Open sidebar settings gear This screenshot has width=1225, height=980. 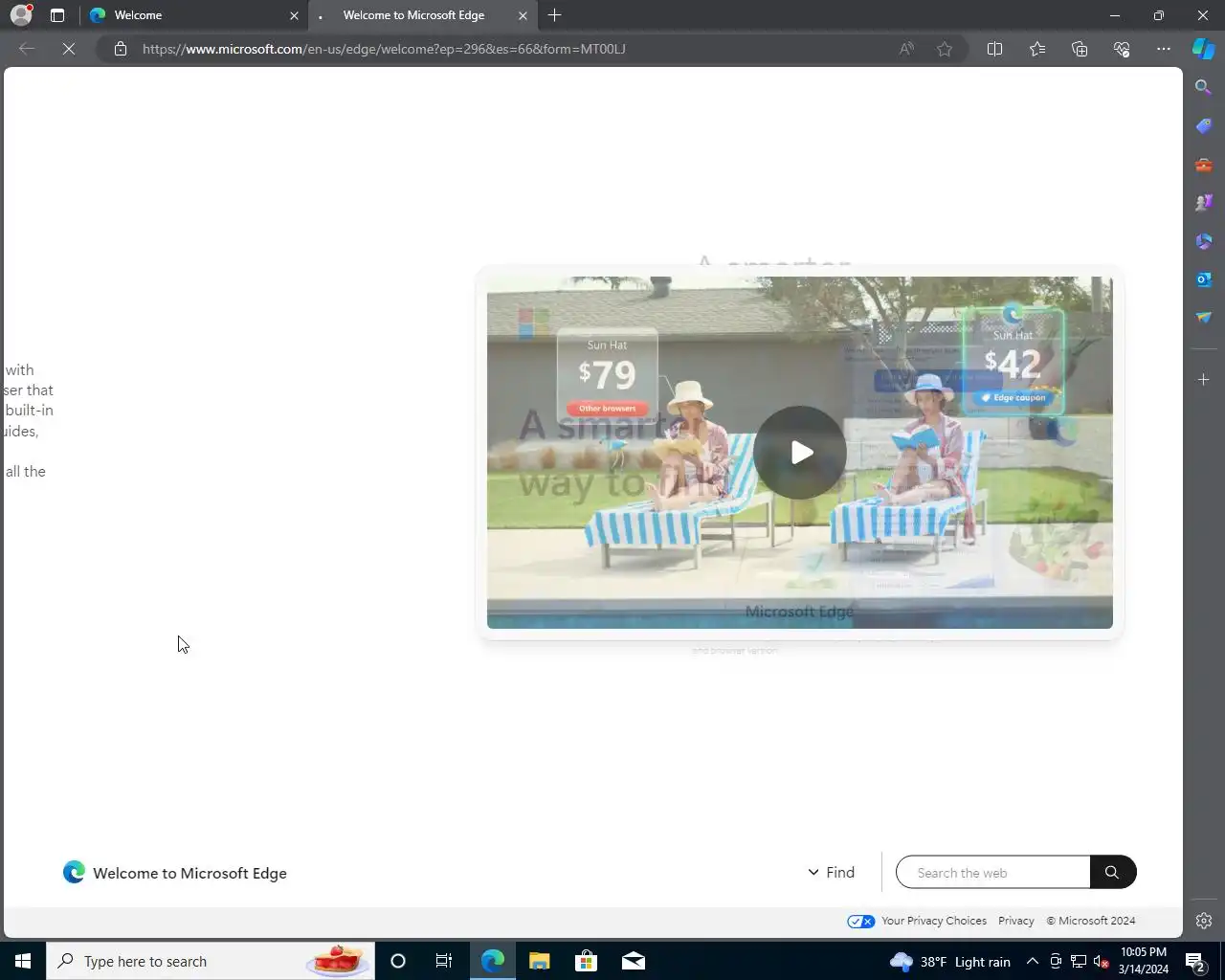coord(1204,921)
